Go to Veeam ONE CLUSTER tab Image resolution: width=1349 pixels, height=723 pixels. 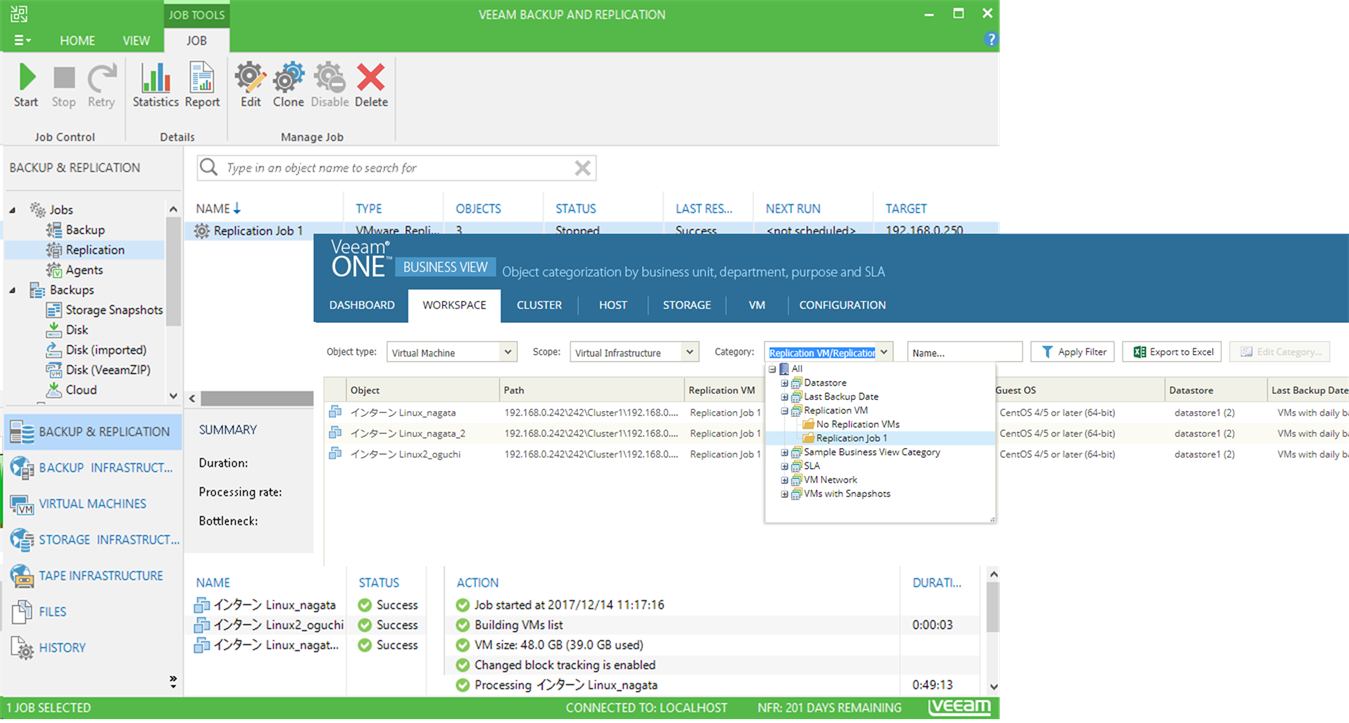(x=539, y=305)
